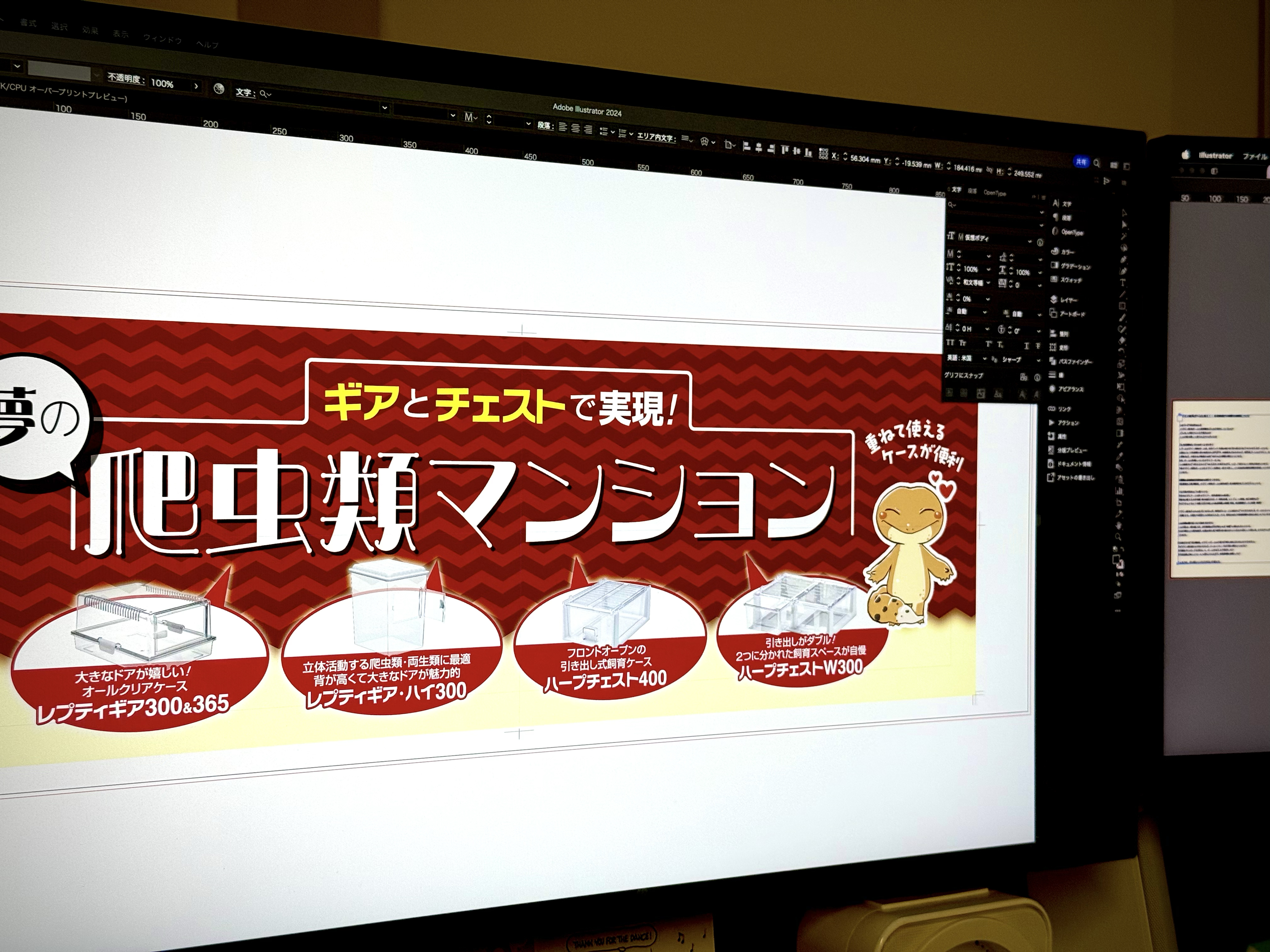Open the スウォッチ (Swatches) panel icon
The width and height of the screenshot is (1270, 952).
pos(1054,279)
